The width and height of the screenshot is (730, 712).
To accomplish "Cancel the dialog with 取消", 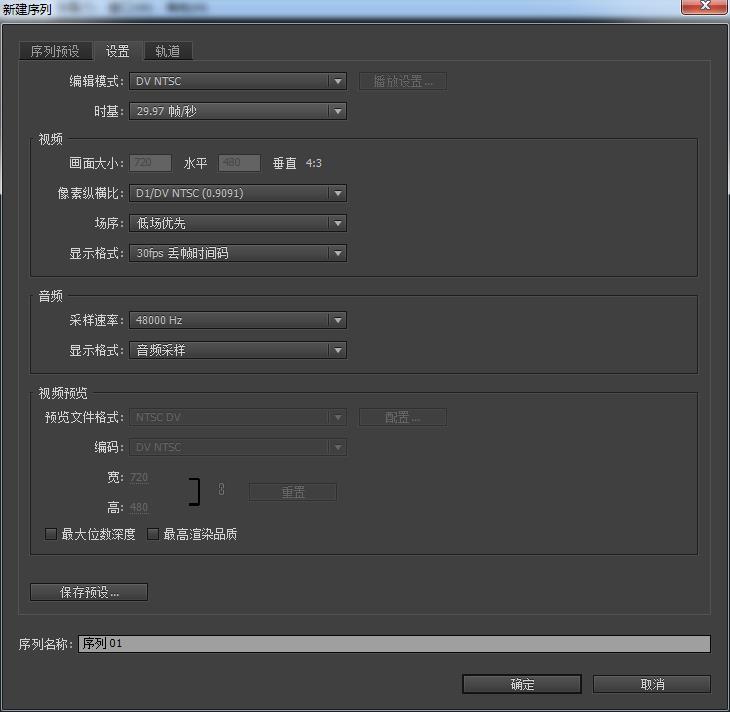I will pos(652,684).
